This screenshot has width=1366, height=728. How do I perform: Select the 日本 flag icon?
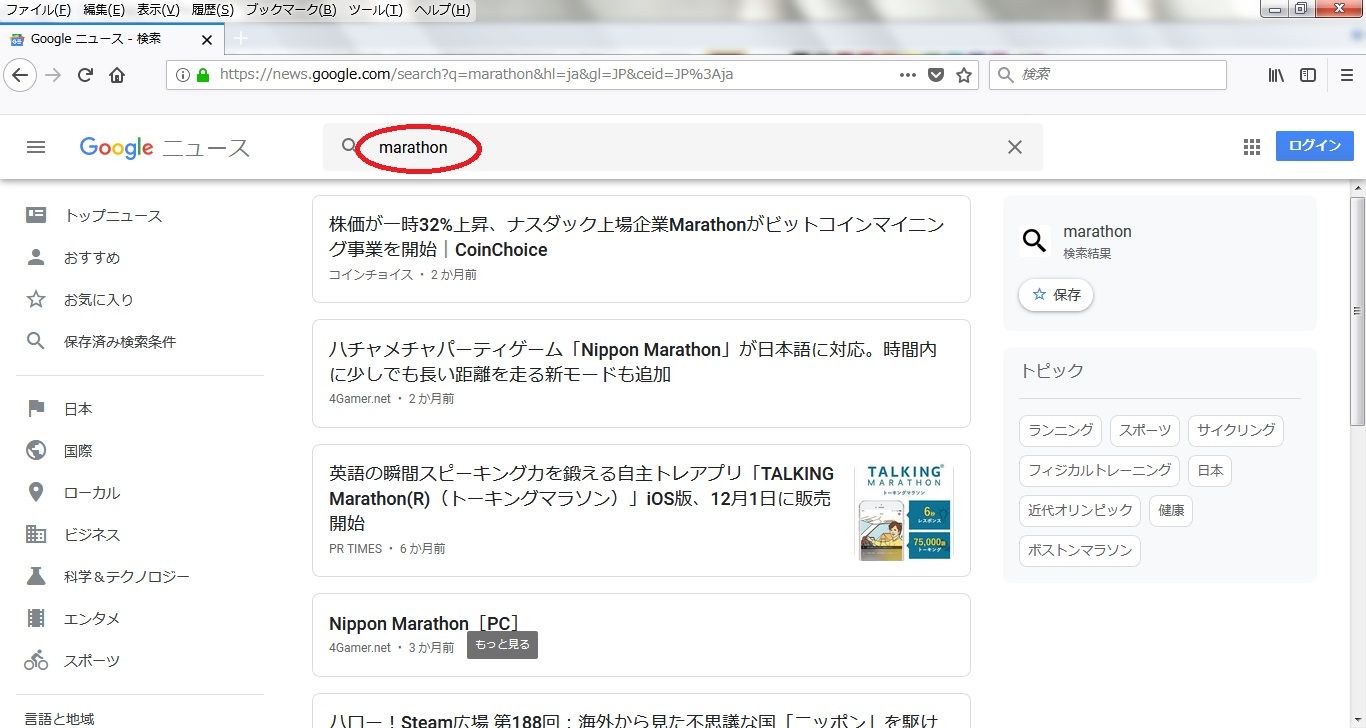(x=36, y=408)
